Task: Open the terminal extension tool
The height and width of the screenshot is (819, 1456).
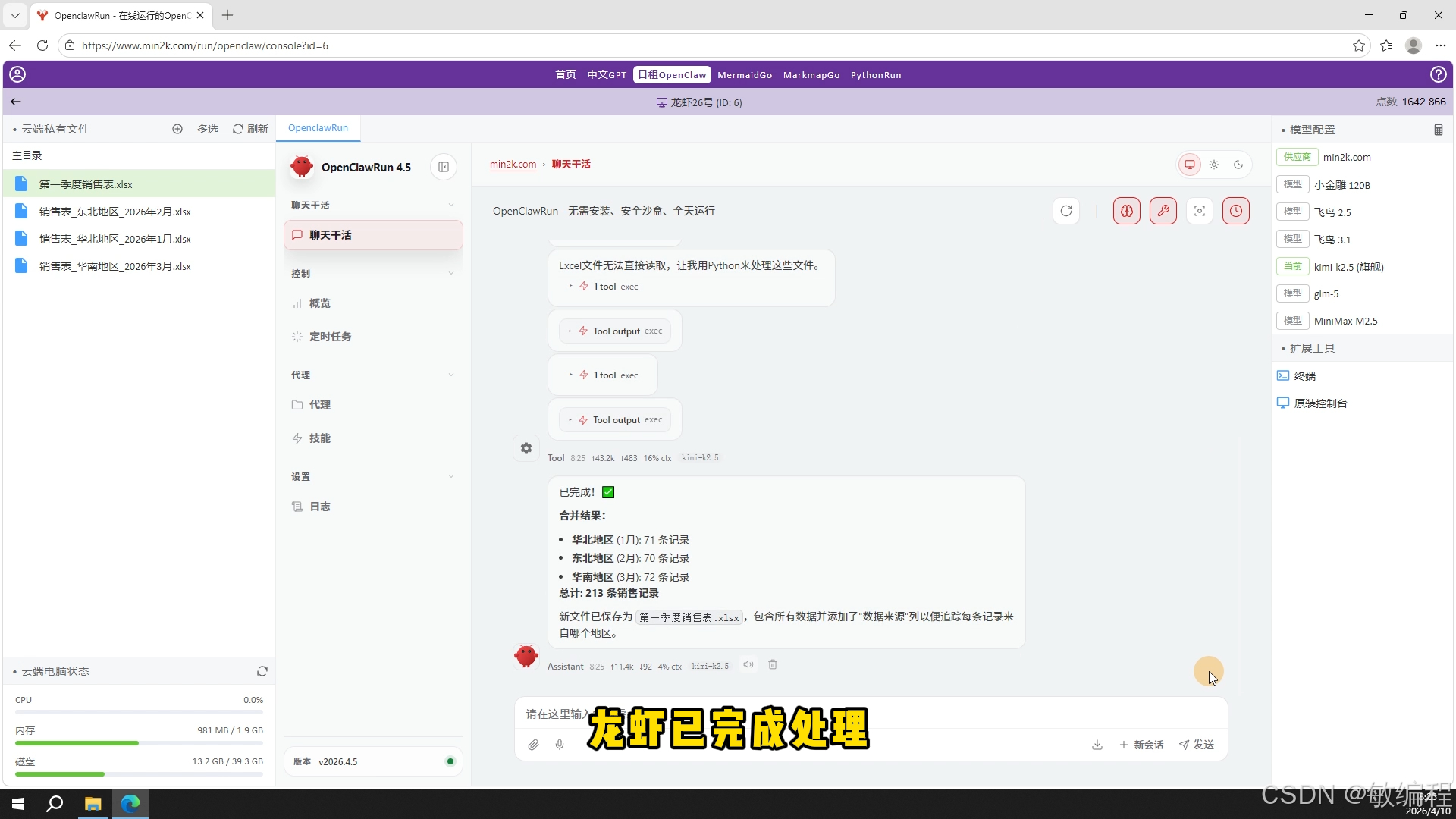Action: click(x=1304, y=375)
